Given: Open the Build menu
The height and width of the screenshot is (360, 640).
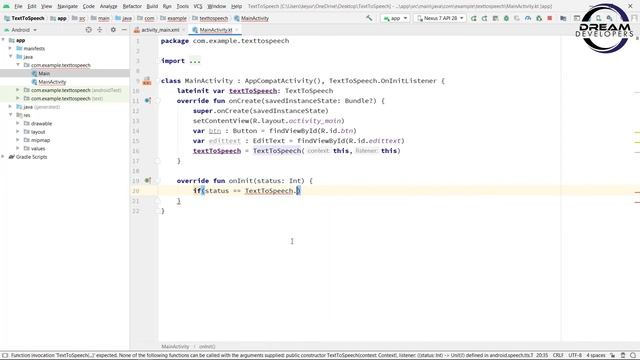Looking at the screenshot, I should point(152,6).
